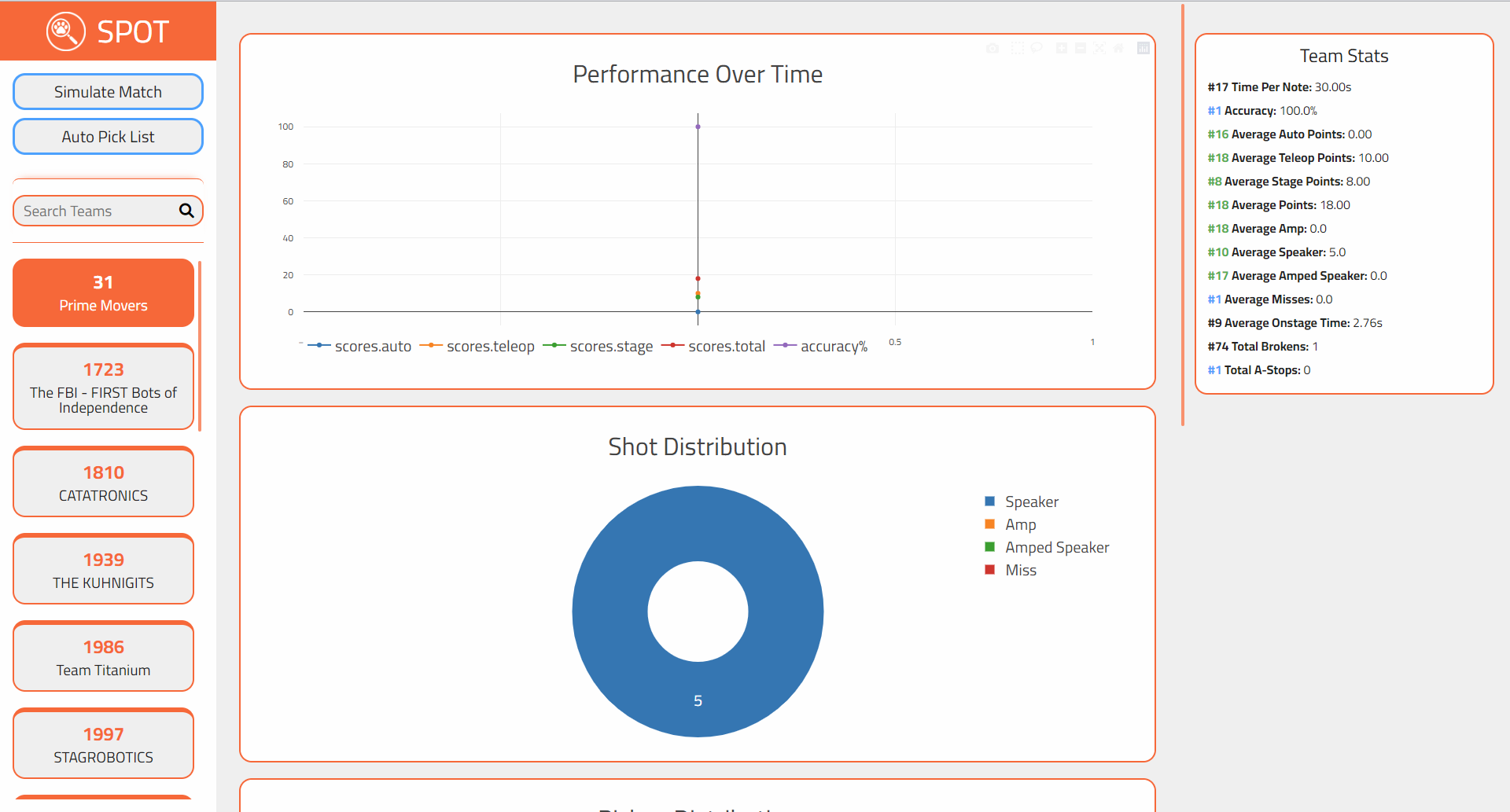Viewport: 1510px width, 812px height.
Task: Select the lasso select tool in chart toolbar
Action: [1037, 48]
